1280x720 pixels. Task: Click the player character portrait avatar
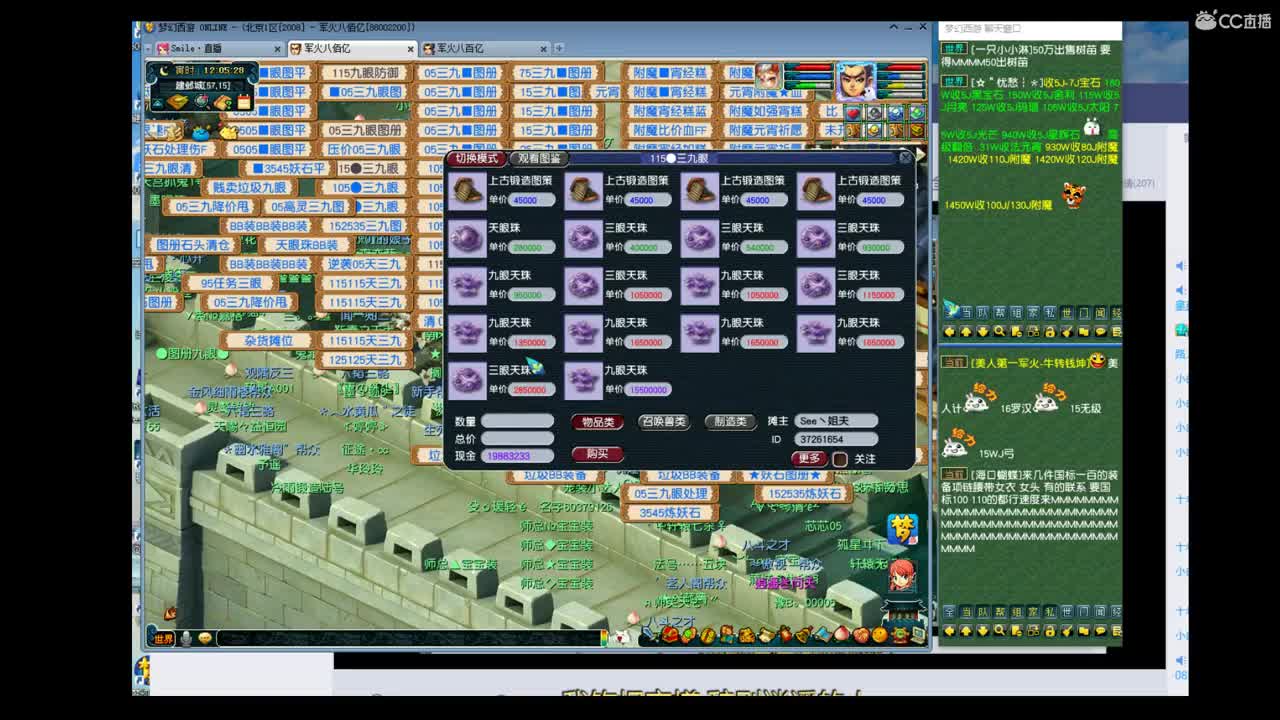(856, 80)
